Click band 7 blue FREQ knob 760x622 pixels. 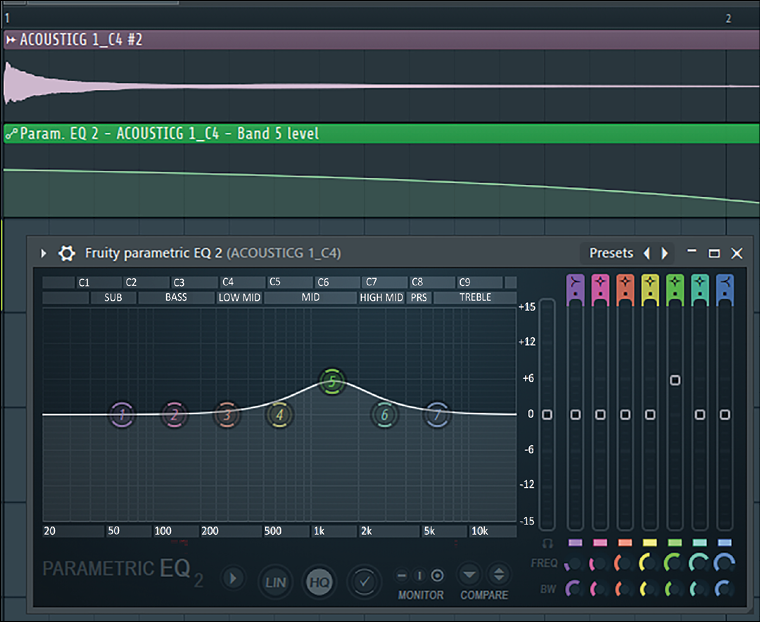pos(724,563)
